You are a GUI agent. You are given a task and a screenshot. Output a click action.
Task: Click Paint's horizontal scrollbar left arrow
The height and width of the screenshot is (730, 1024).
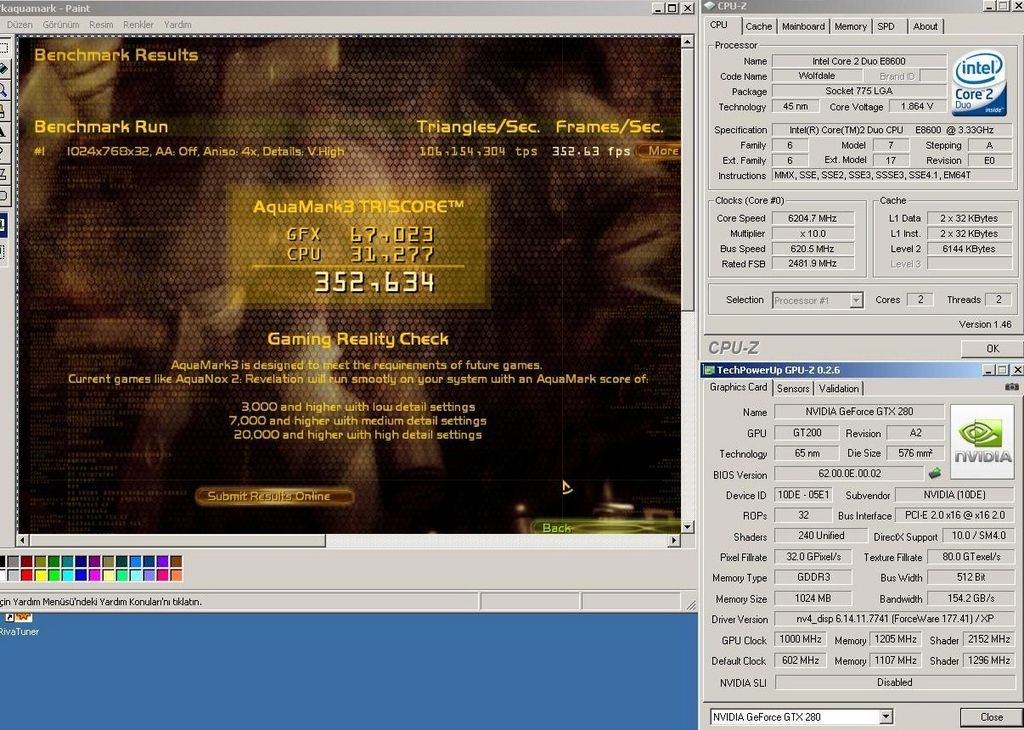pos(23,541)
